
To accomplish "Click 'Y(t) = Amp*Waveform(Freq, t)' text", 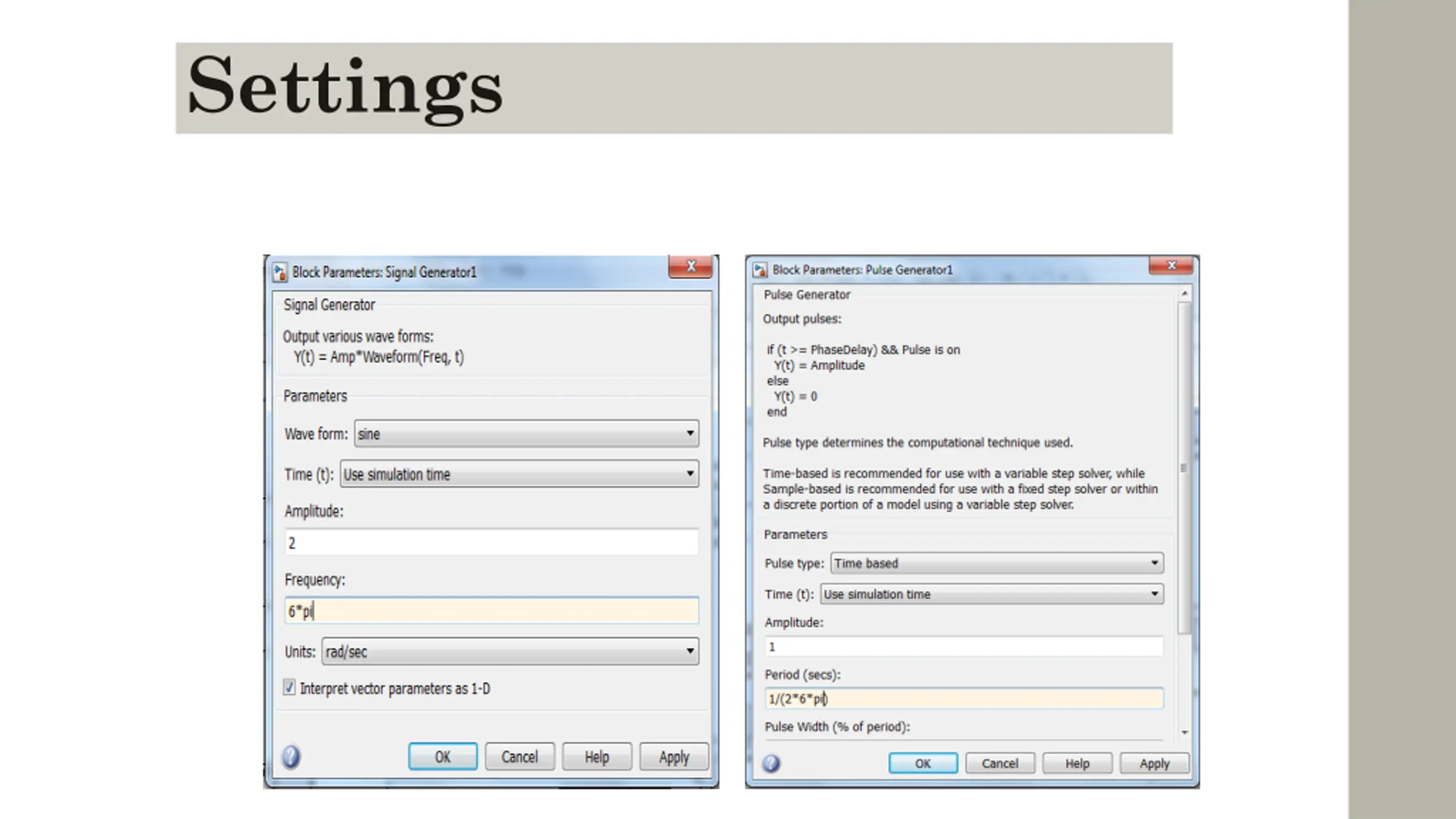I will point(379,357).
